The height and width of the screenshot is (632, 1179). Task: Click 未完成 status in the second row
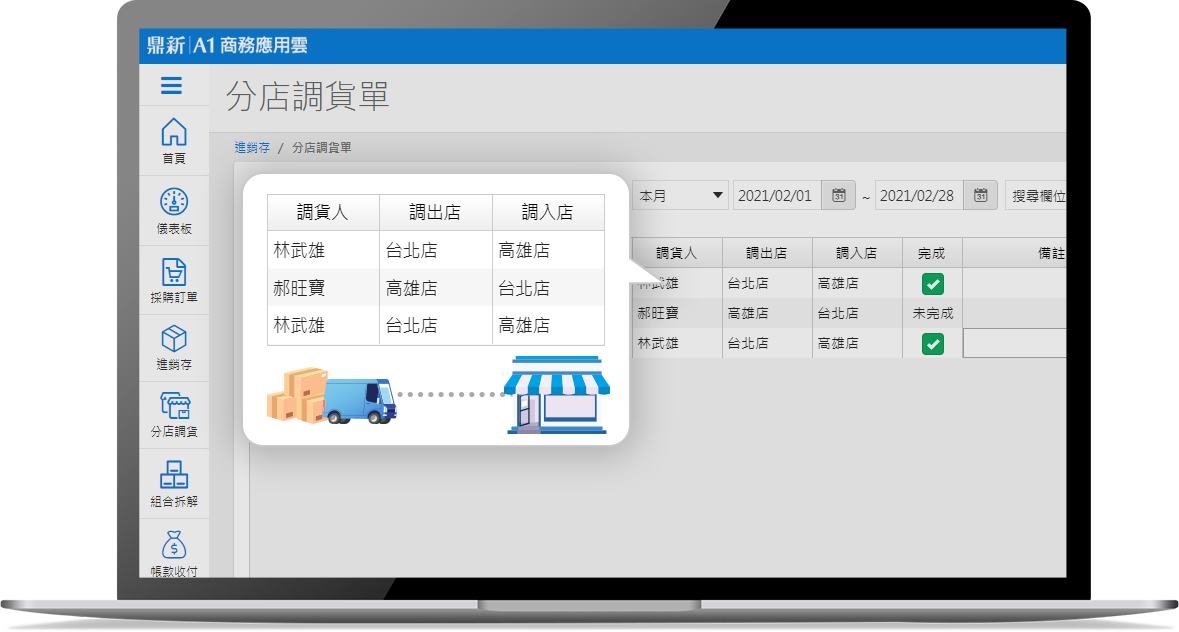click(x=932, y=314)
